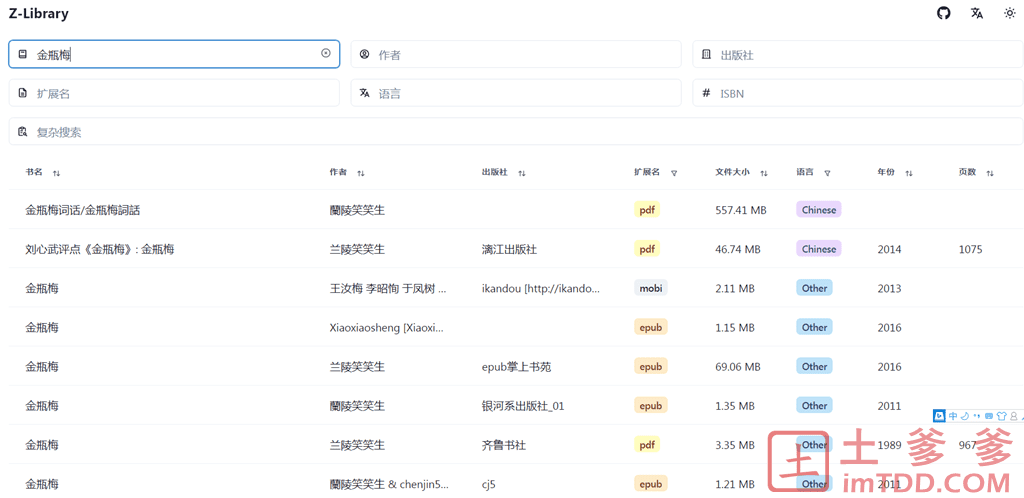Click the translate icon in the 语言 field
The image size is (1024, 498).
point(364,93)
